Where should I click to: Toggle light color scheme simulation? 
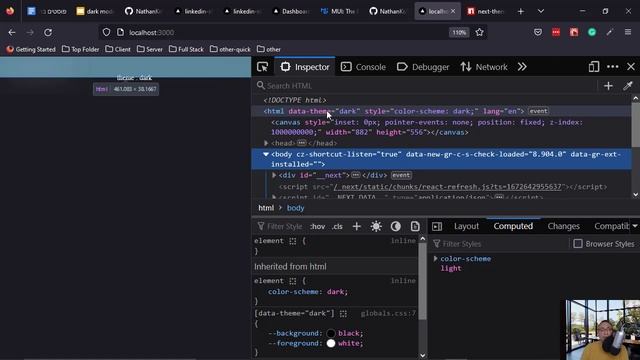pos(376,227)
